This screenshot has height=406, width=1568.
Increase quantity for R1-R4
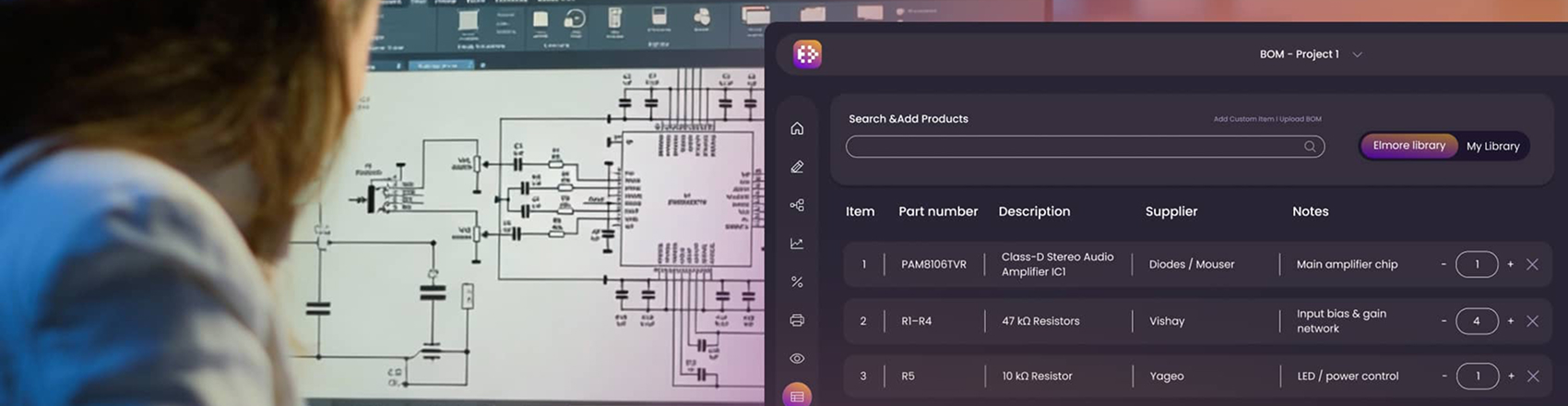click(x=1510, y=321)
